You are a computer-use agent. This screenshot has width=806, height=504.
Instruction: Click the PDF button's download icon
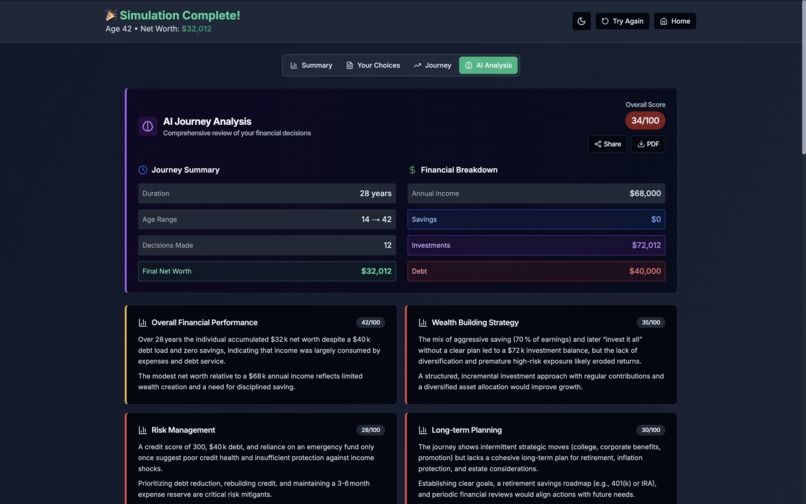641,144
